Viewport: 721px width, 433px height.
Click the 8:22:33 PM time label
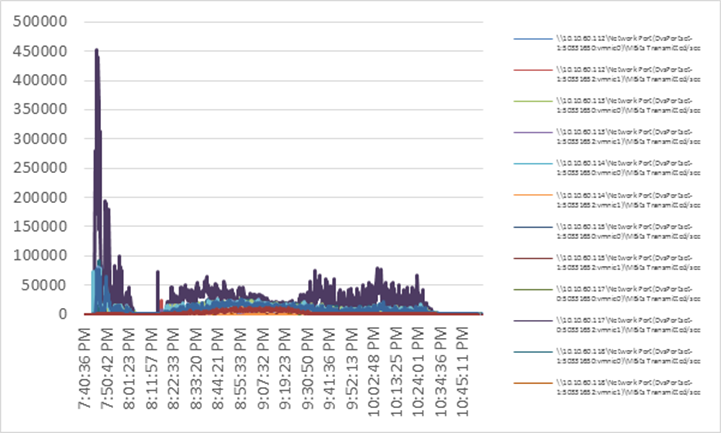point(173,368)
